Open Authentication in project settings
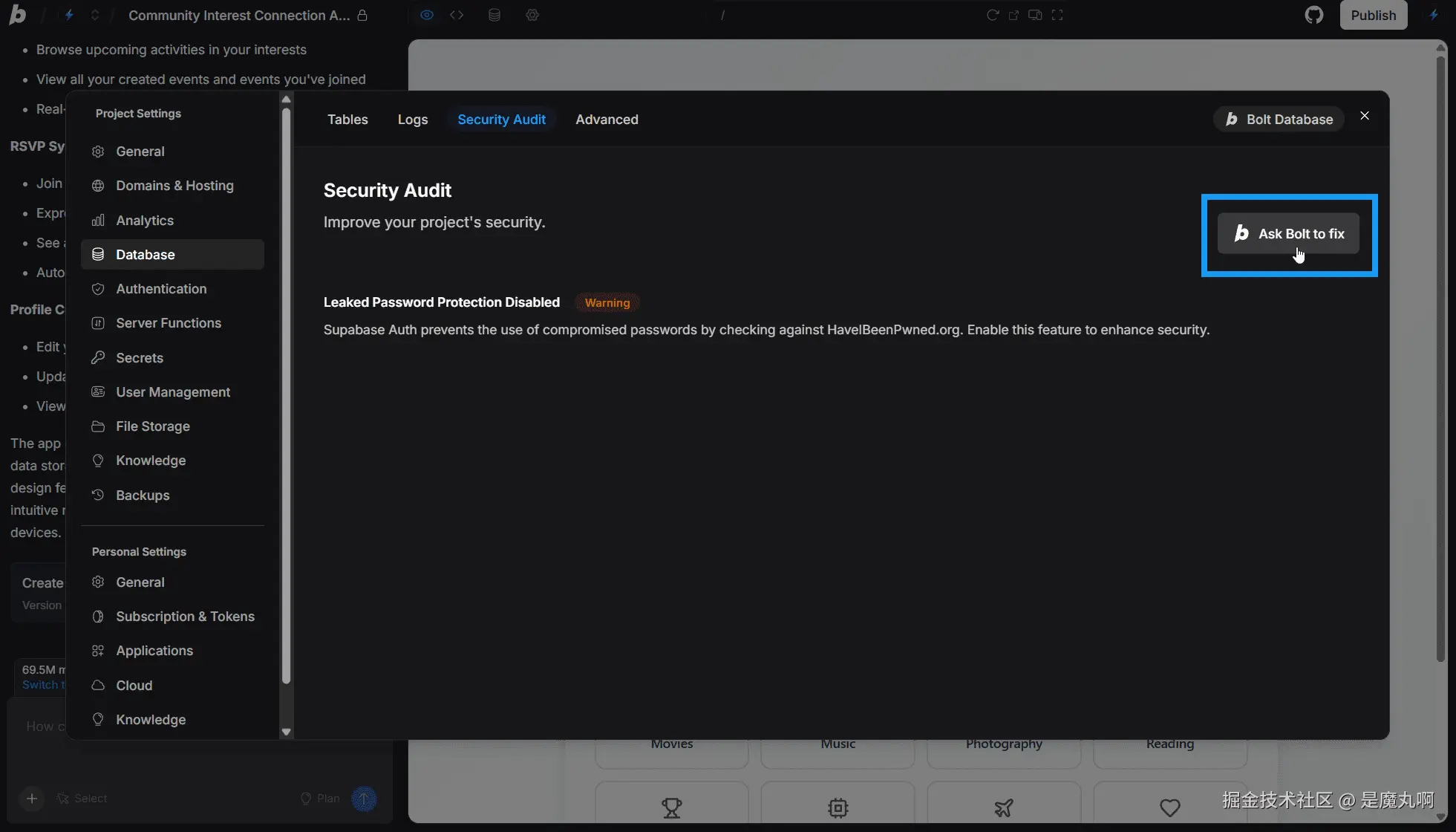The image size is (1456, 832). click(x=161, y=289)
